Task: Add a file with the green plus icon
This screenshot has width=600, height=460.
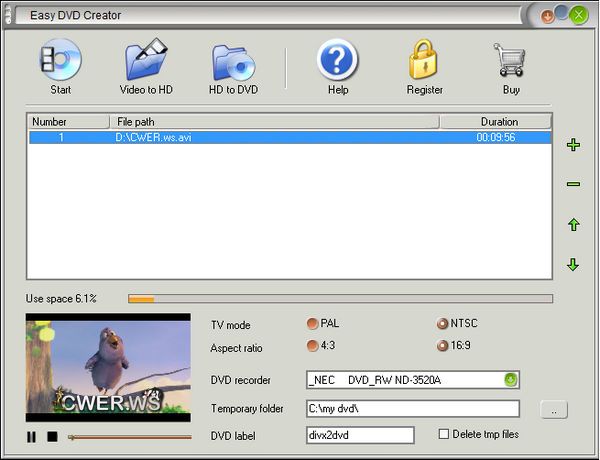Action: point(573,145)
